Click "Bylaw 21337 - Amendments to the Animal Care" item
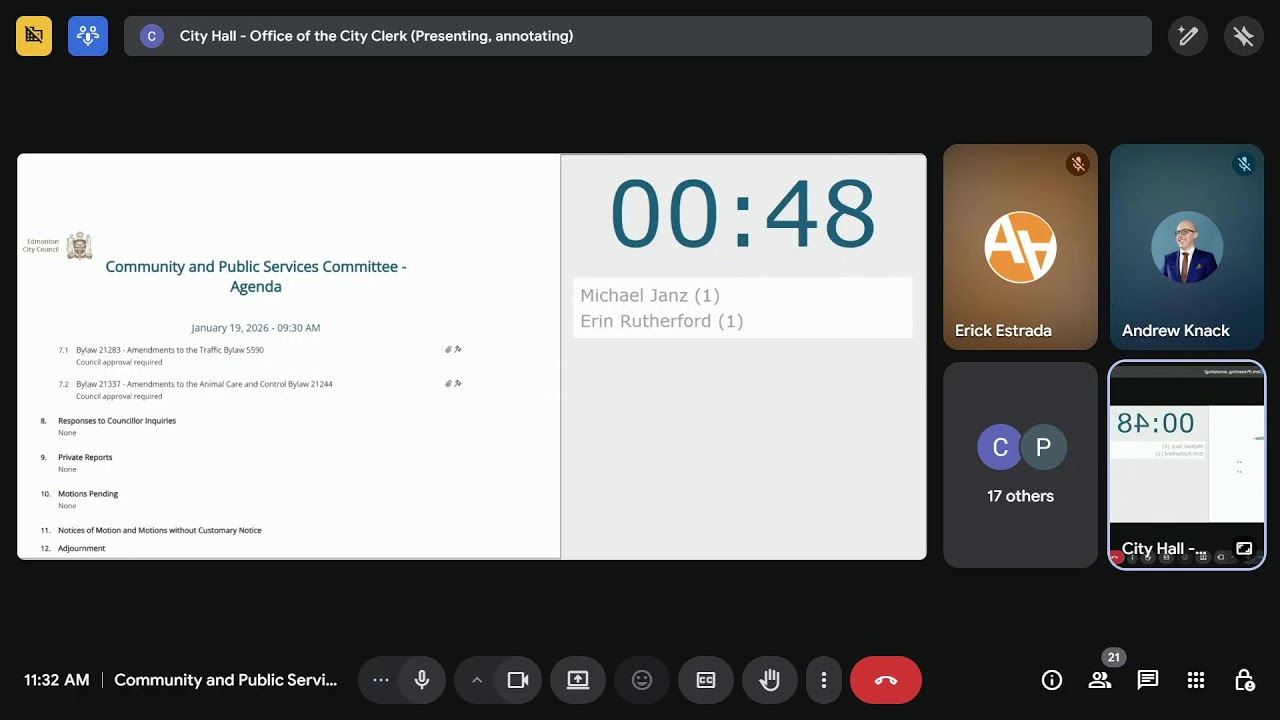The height and width of the screenshot is (720, 1280). point(204,384)
